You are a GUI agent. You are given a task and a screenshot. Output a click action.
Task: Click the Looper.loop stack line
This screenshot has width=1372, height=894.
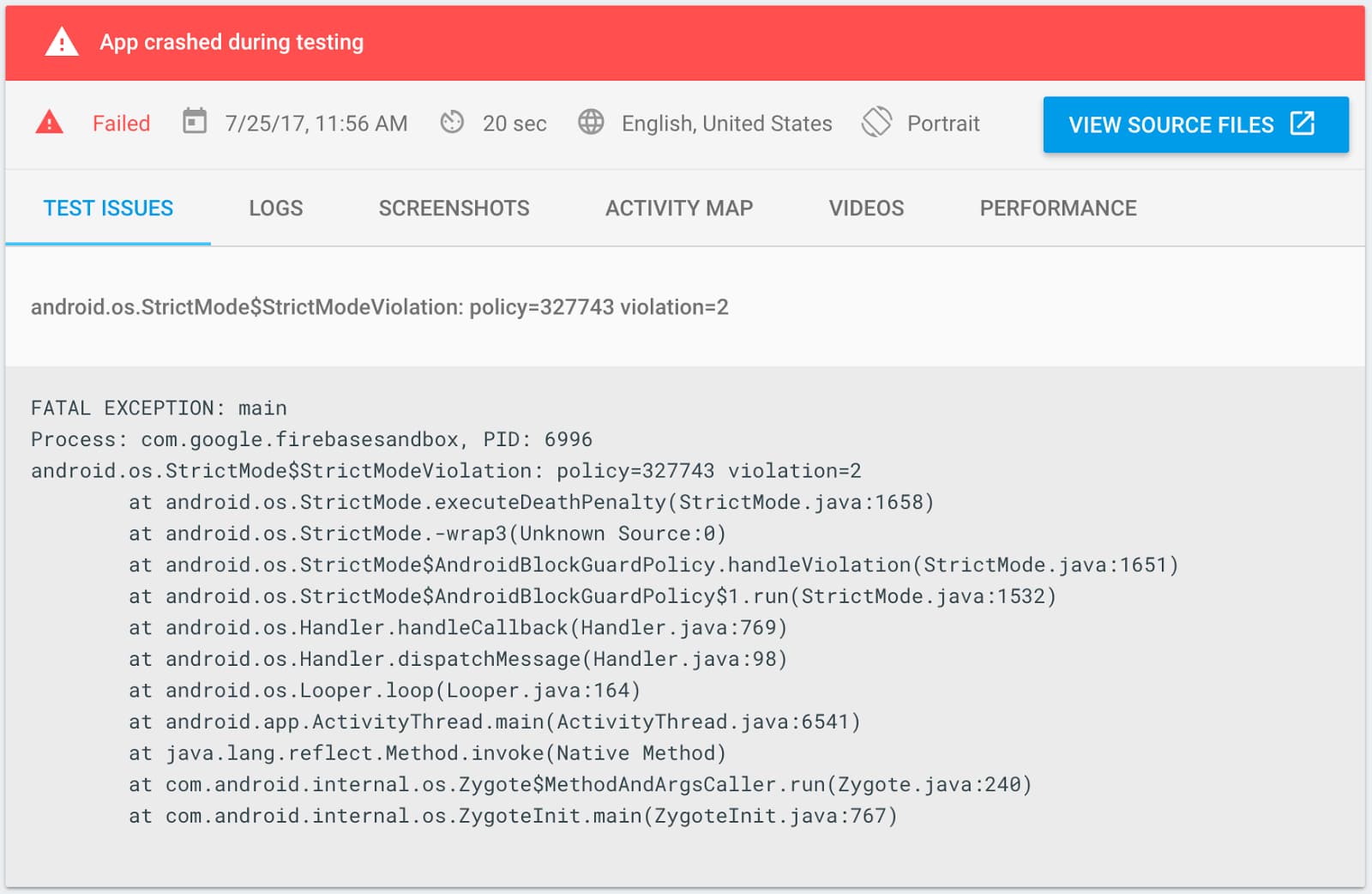point(384,691)
